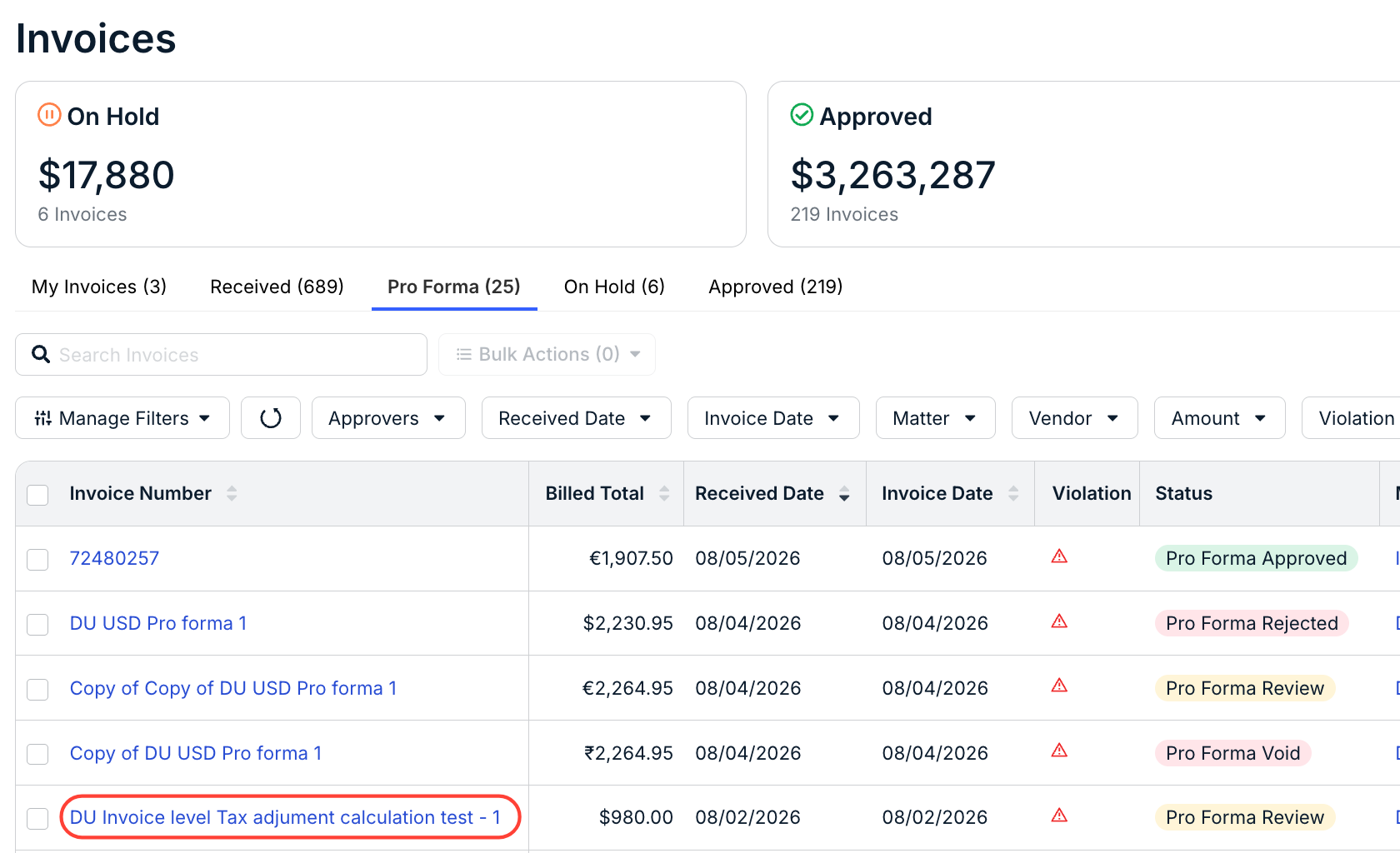
Task: Click the violation warning icon for invoice 72480257
Action: tap(1059, 556)
